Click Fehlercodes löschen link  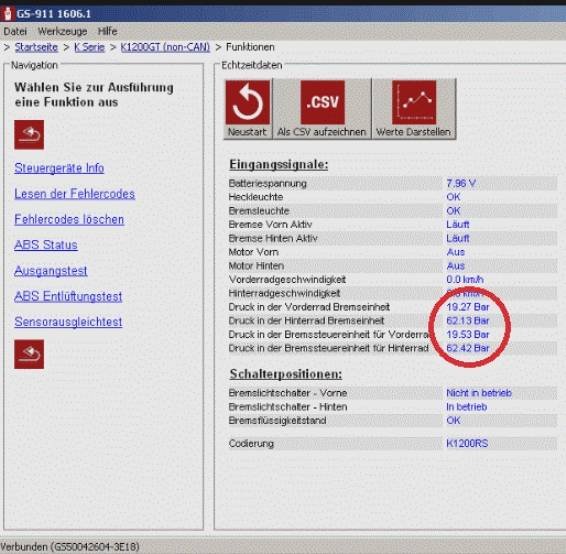[69, 219]
